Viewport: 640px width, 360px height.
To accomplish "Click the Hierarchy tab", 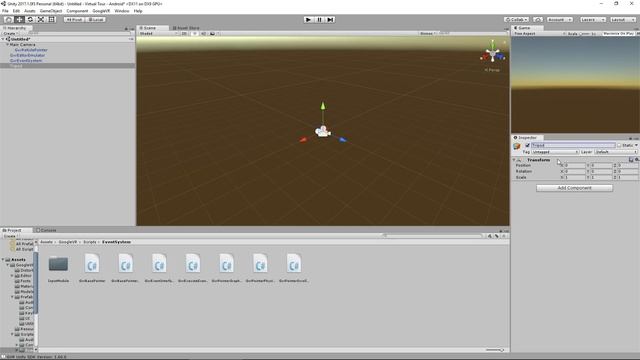I will tap(16, 28).
